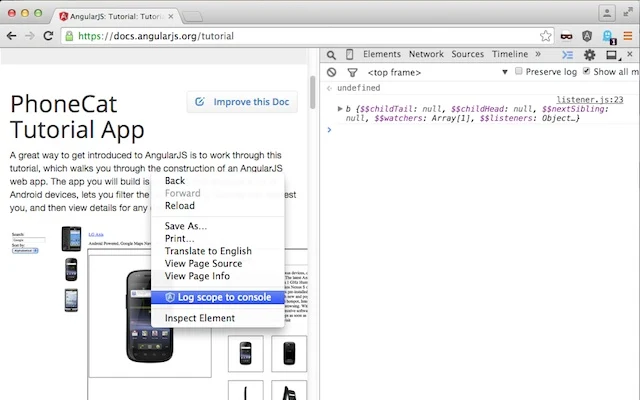Toggle the DevTools console drawer icon

568,55
